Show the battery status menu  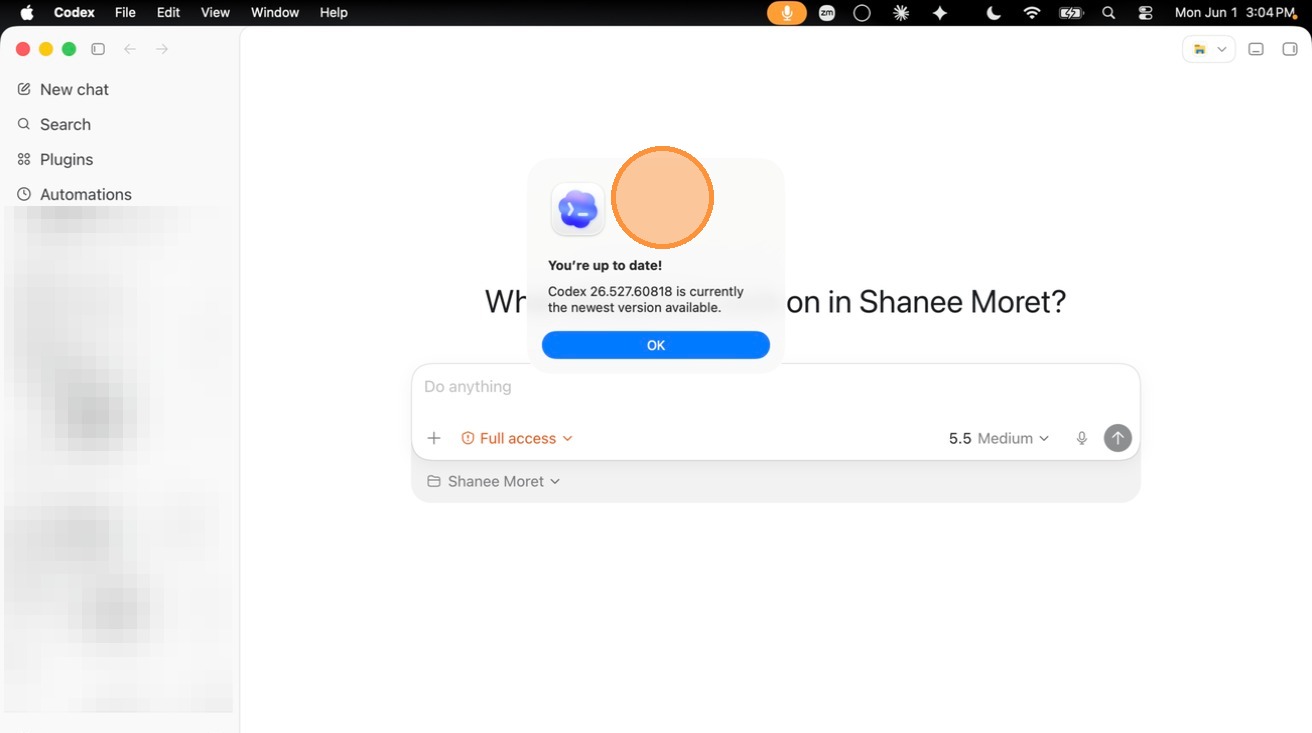coord(1071,12)
